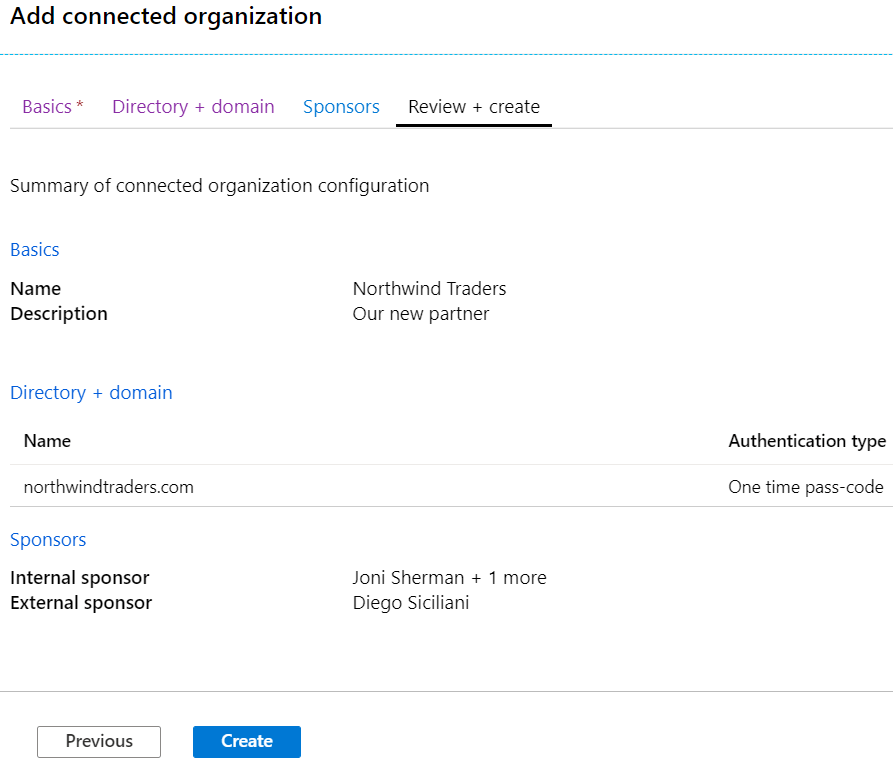This screenshot has width=893, height=761.
Task: Select the Review + create tab
Action: click(x=473, y=107)
